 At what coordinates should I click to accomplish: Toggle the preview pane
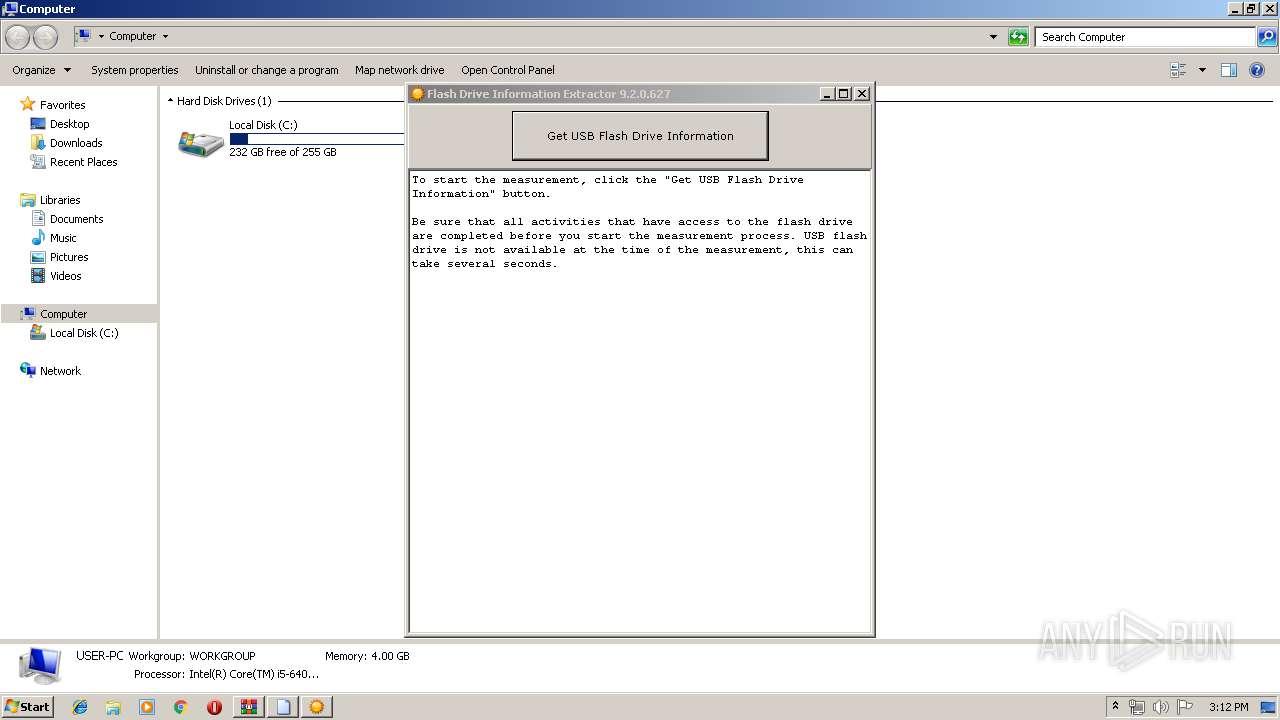point(1229,70)
